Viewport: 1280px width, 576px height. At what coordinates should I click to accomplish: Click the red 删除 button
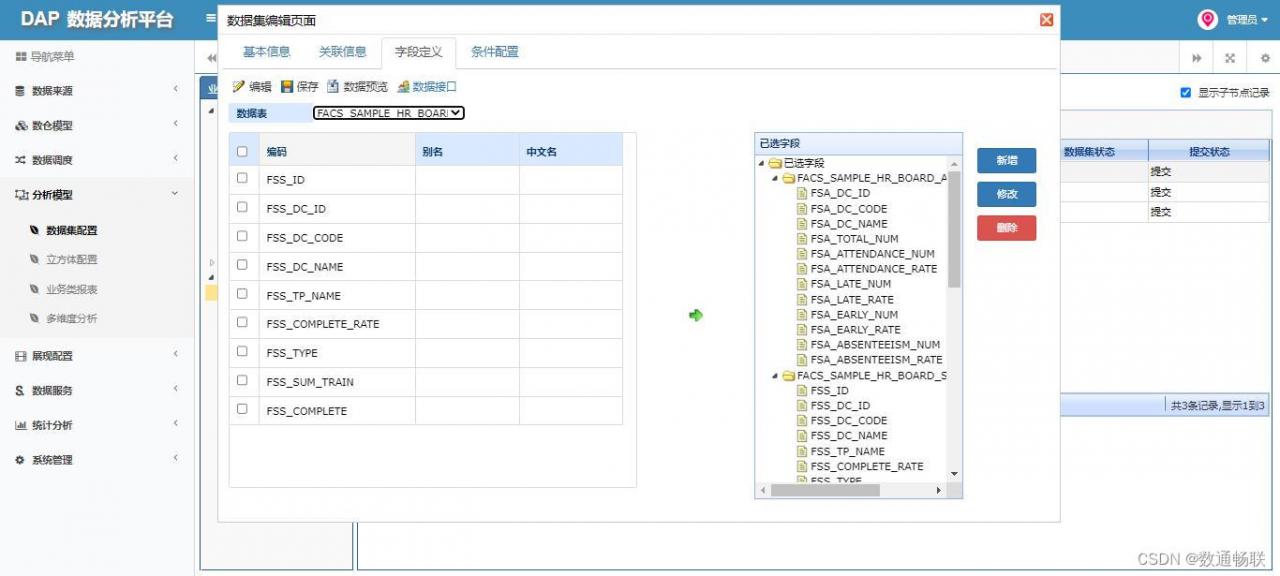coord(1006,228)
